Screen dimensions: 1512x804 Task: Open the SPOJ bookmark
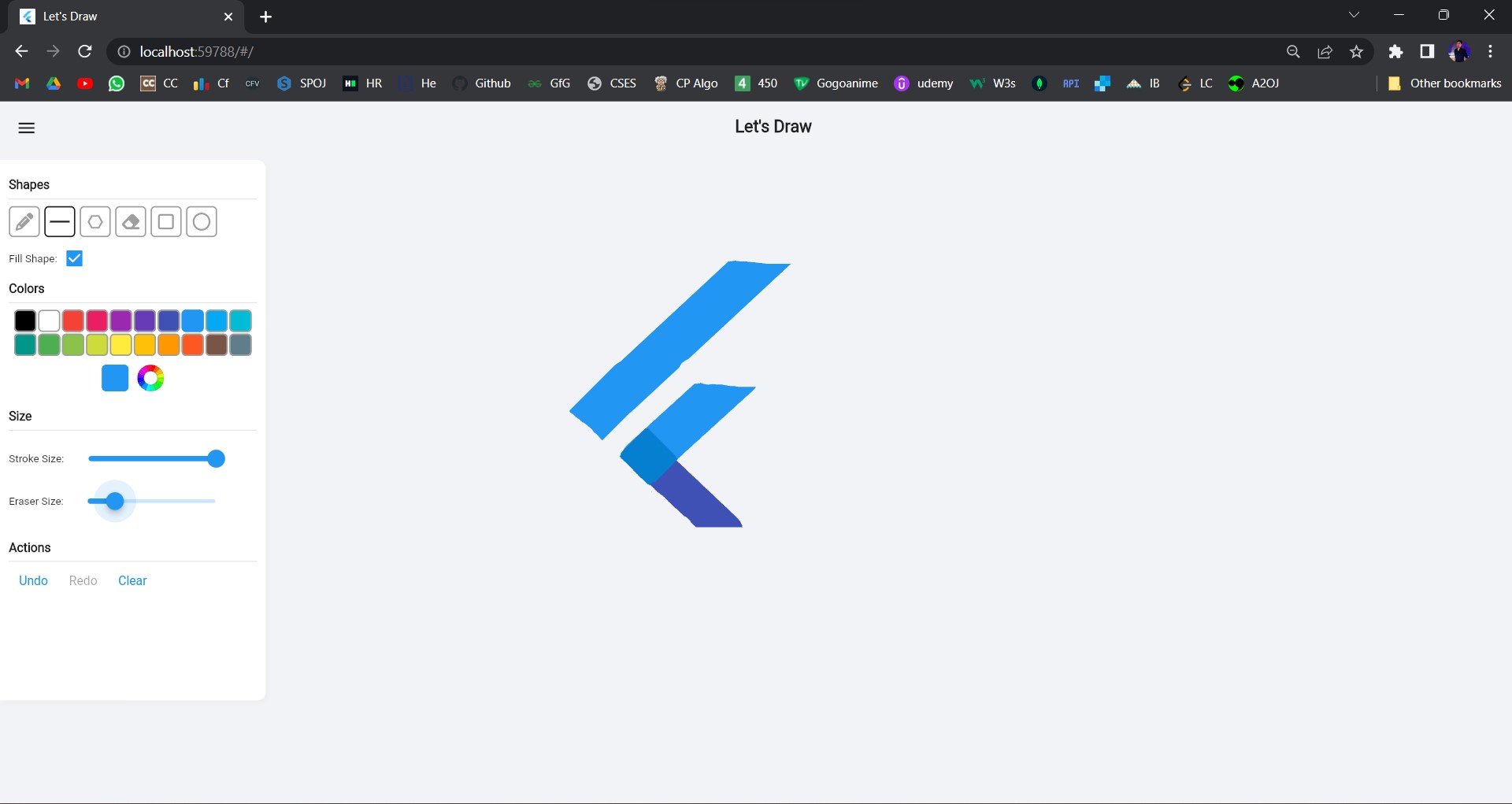point(302,83)
